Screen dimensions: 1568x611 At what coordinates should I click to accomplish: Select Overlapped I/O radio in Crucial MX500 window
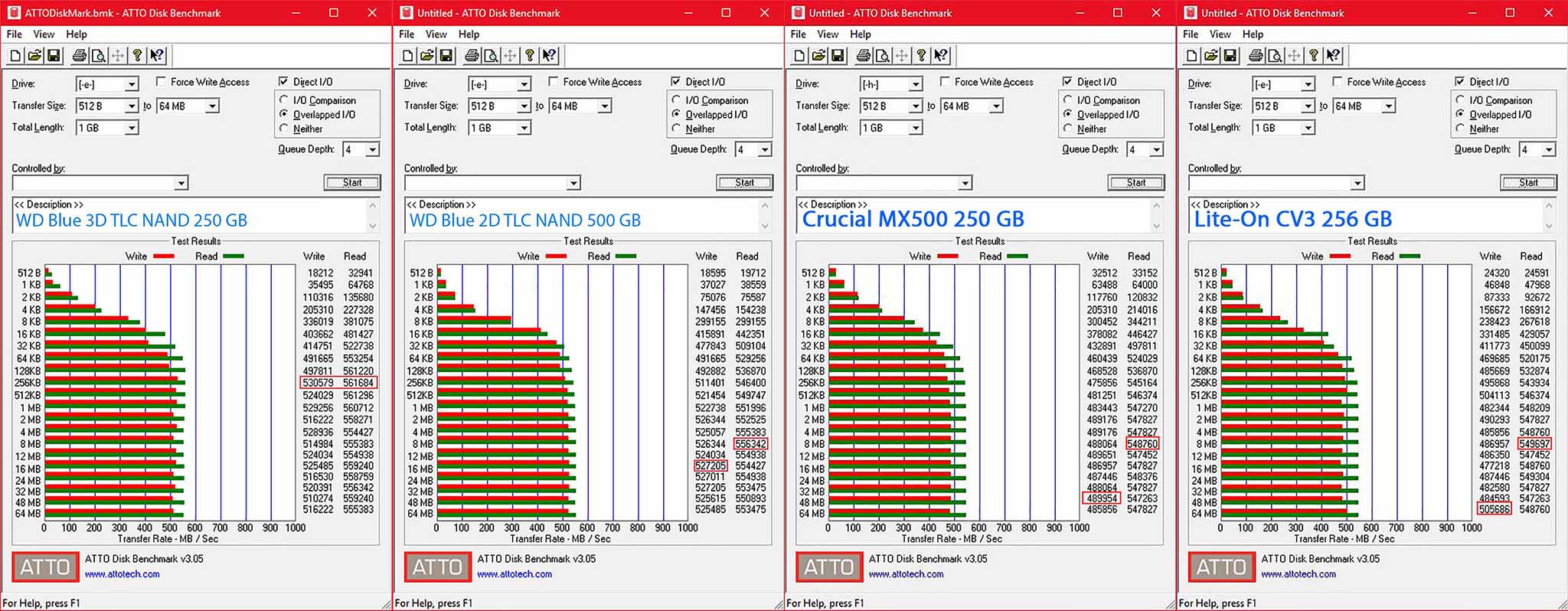point(1068,114)
